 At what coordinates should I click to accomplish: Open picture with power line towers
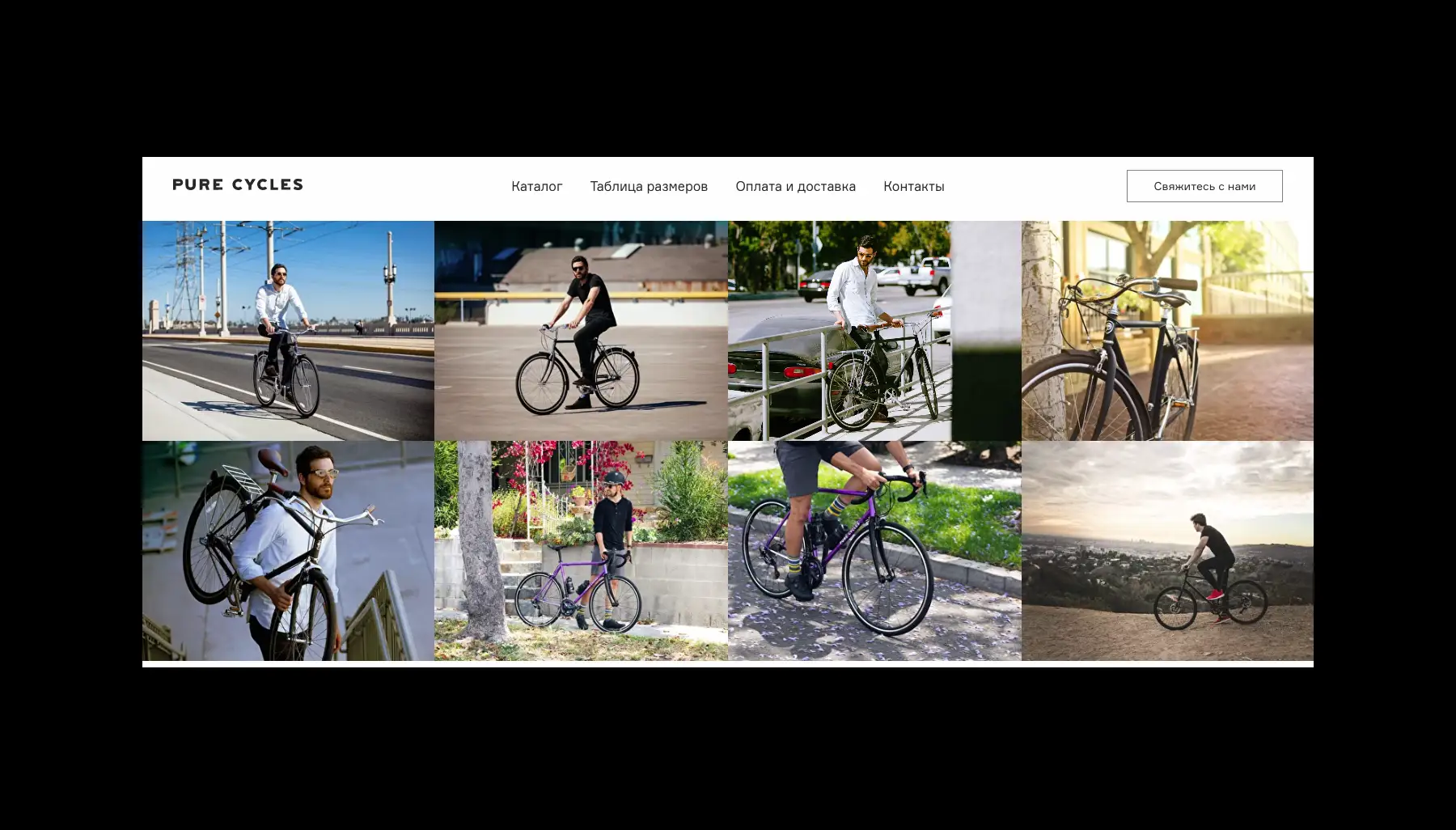pyautogui.click(x=288, y=331)
